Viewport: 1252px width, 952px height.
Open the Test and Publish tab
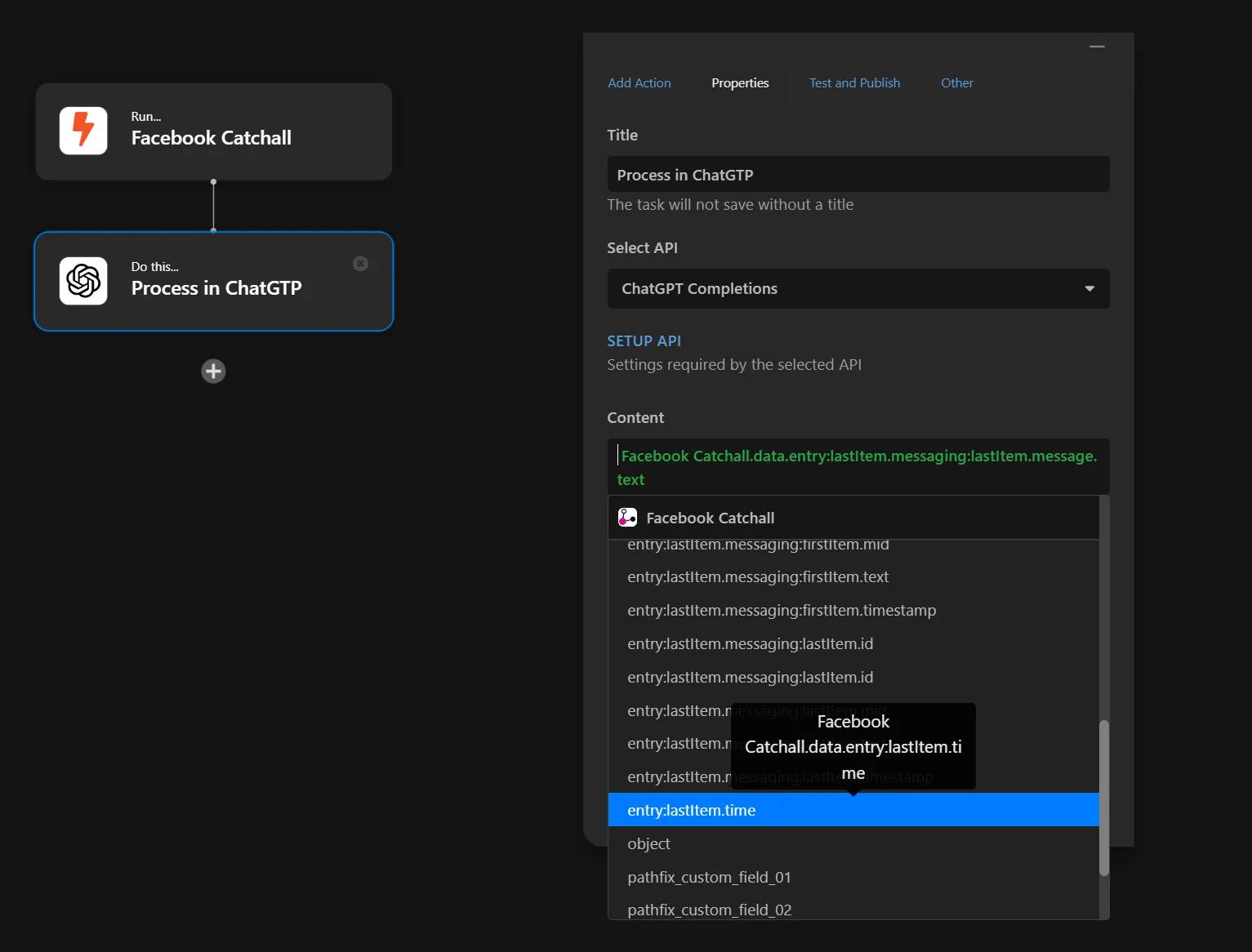(x=854, y=83)
